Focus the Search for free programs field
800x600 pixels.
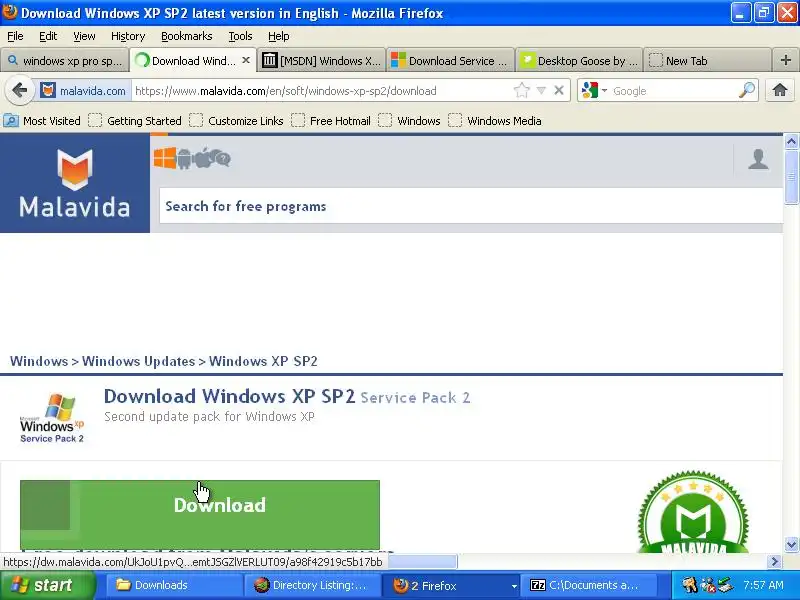point(471,206)
